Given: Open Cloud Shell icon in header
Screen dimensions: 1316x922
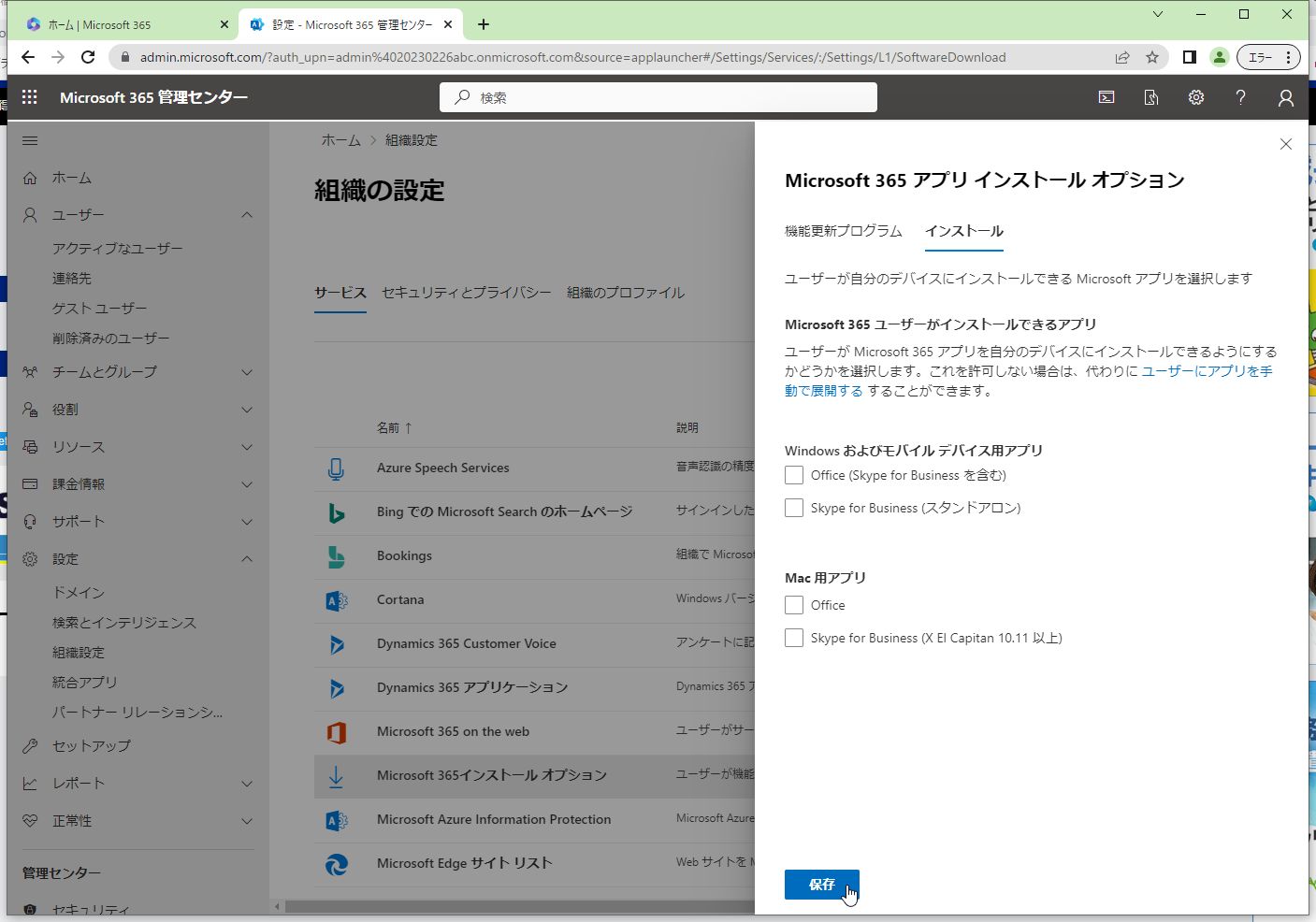Looking at the screenshot, I should 1106,97.
